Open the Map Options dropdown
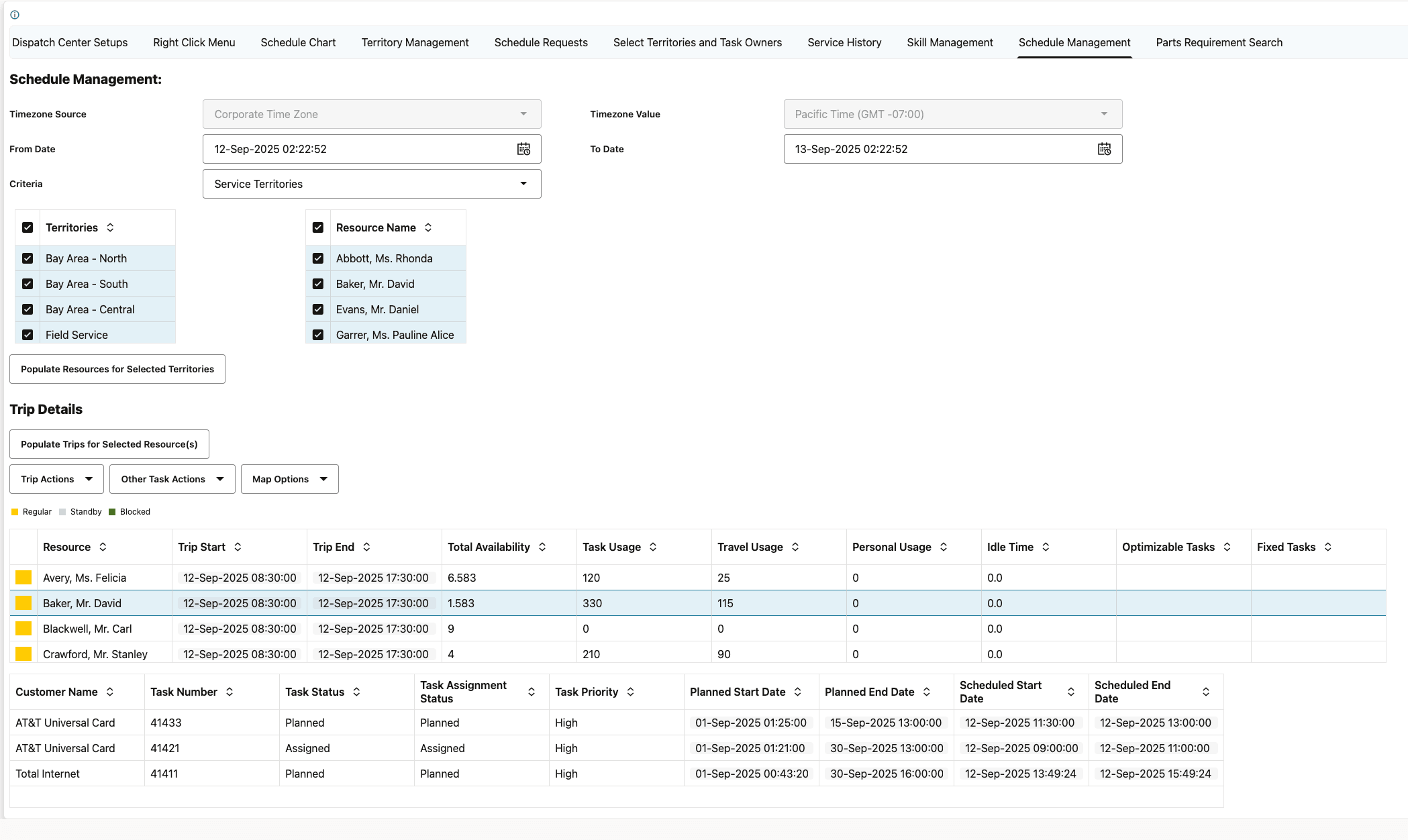 (x=289, y=478)
